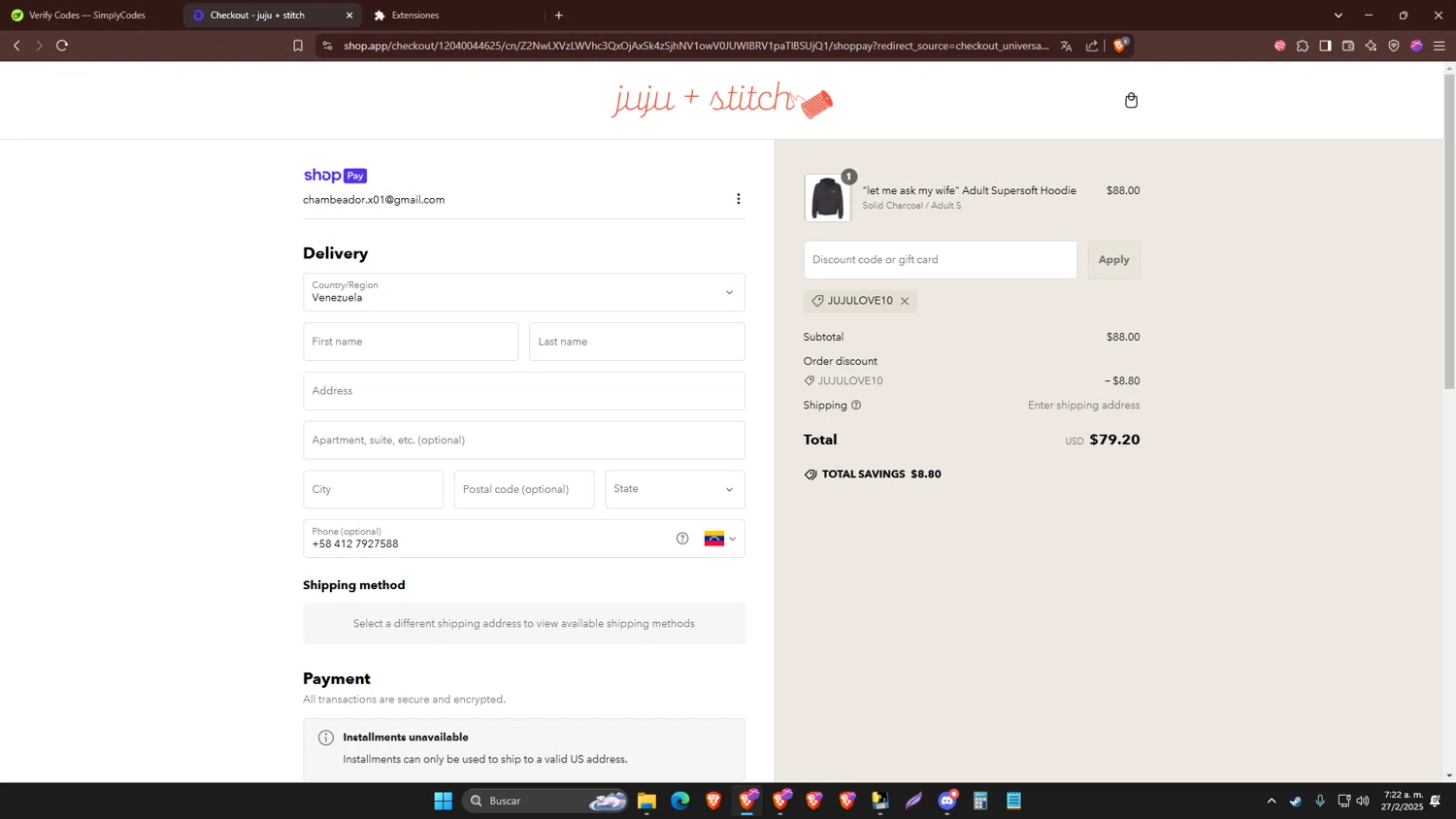The width and height of the screenshot is (1456, 819).
Task: Click the City field
Action: coord(373,489)
